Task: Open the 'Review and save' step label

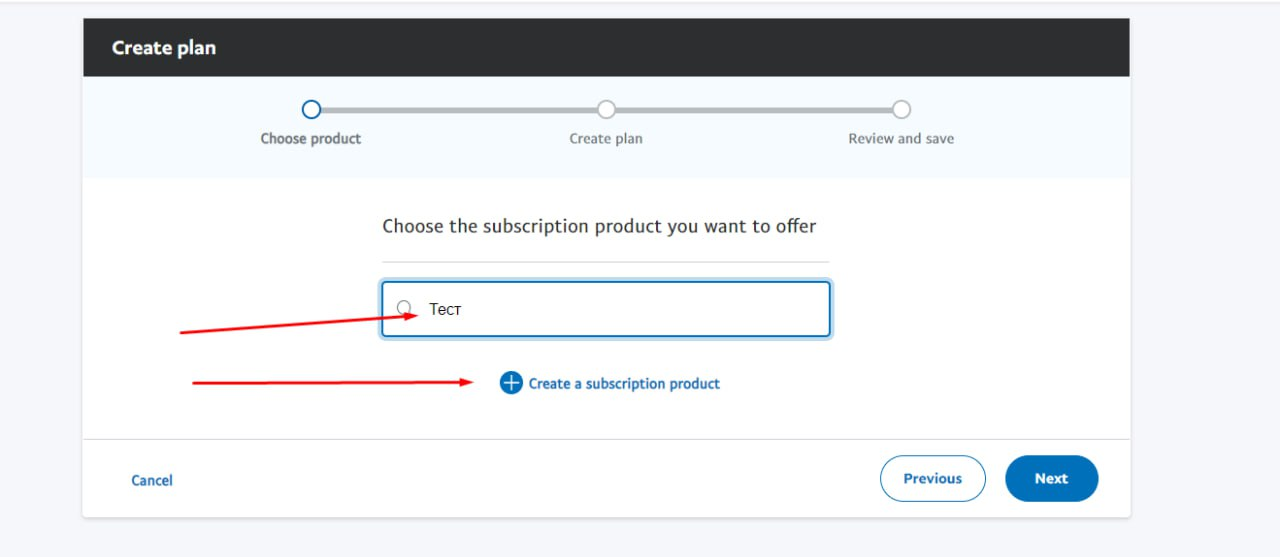Action: tap(901, 139)
